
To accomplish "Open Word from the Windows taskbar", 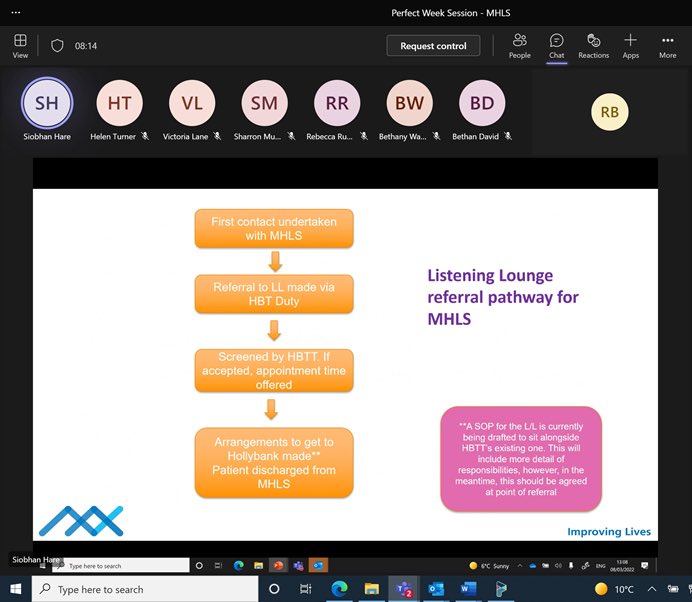I will (x=468, y=589).
